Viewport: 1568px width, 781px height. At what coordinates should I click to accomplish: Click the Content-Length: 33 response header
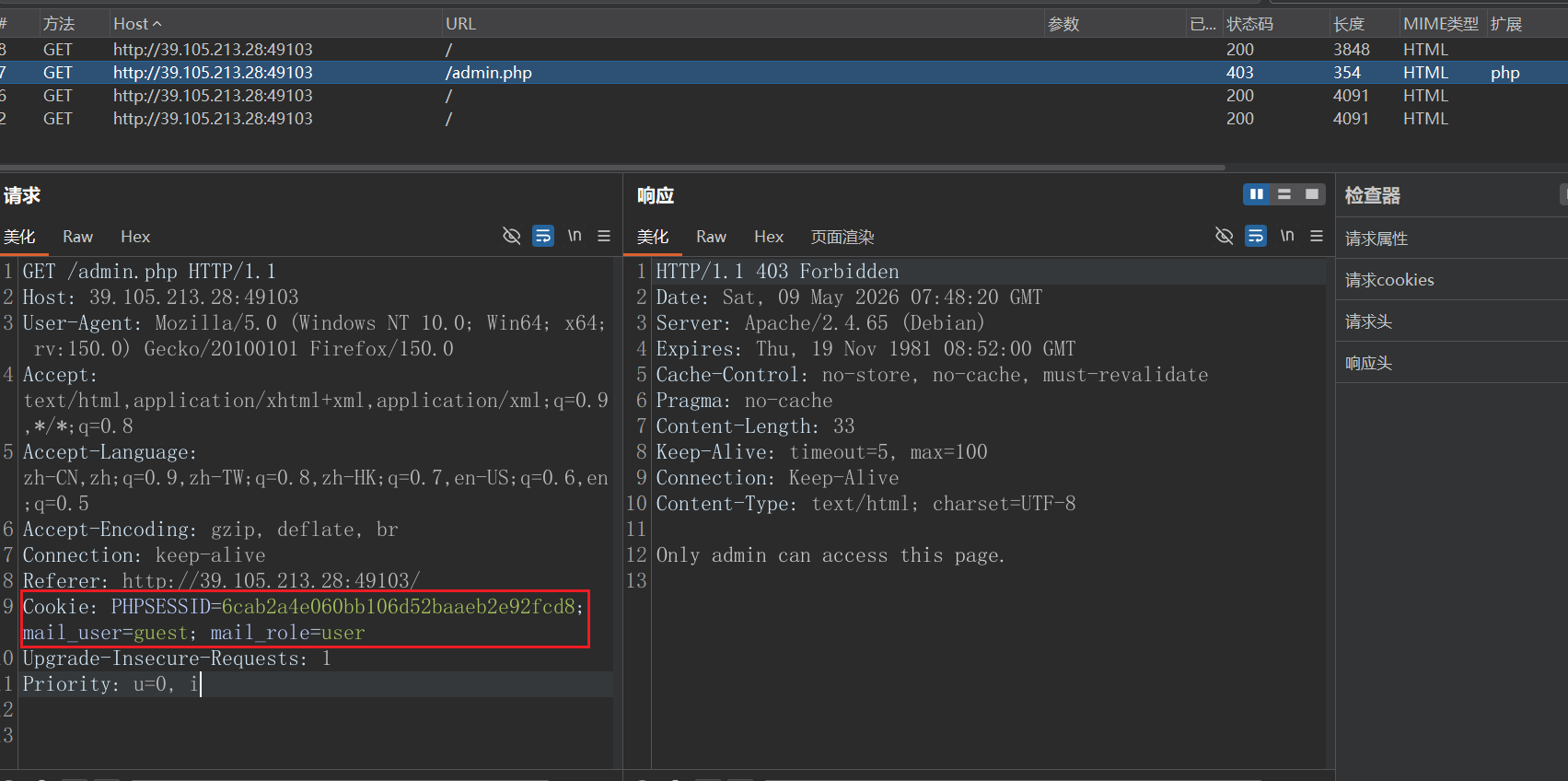click(x=755, y=425)
